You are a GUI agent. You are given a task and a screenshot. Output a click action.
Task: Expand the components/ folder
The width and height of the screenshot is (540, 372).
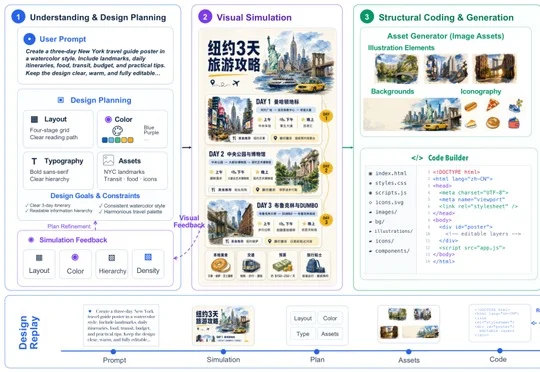pyautogui.click(x=390, y=251)
